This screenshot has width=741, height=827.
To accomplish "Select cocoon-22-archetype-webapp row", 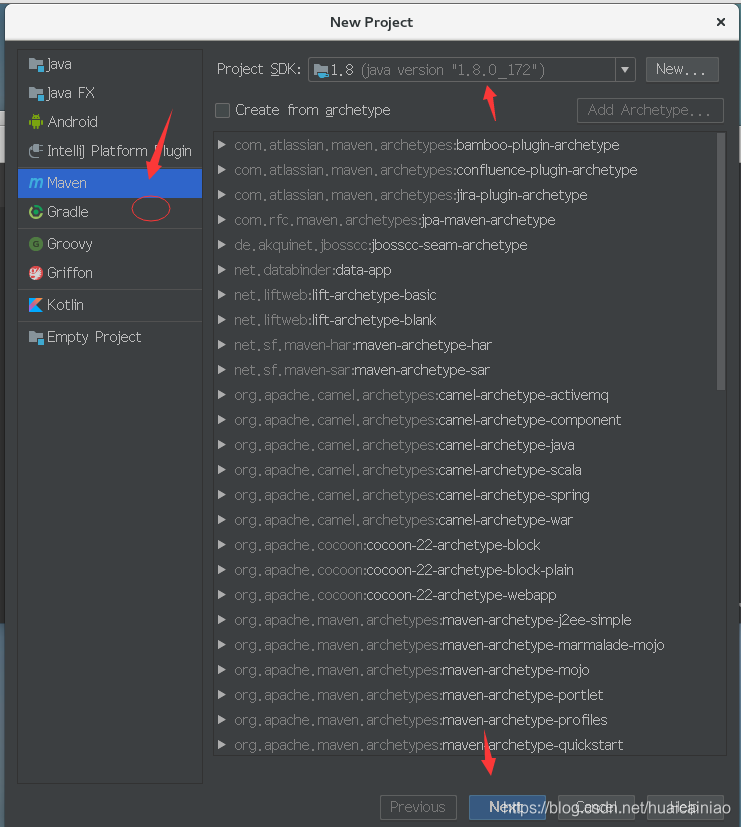I will click(x=466, y=595).
